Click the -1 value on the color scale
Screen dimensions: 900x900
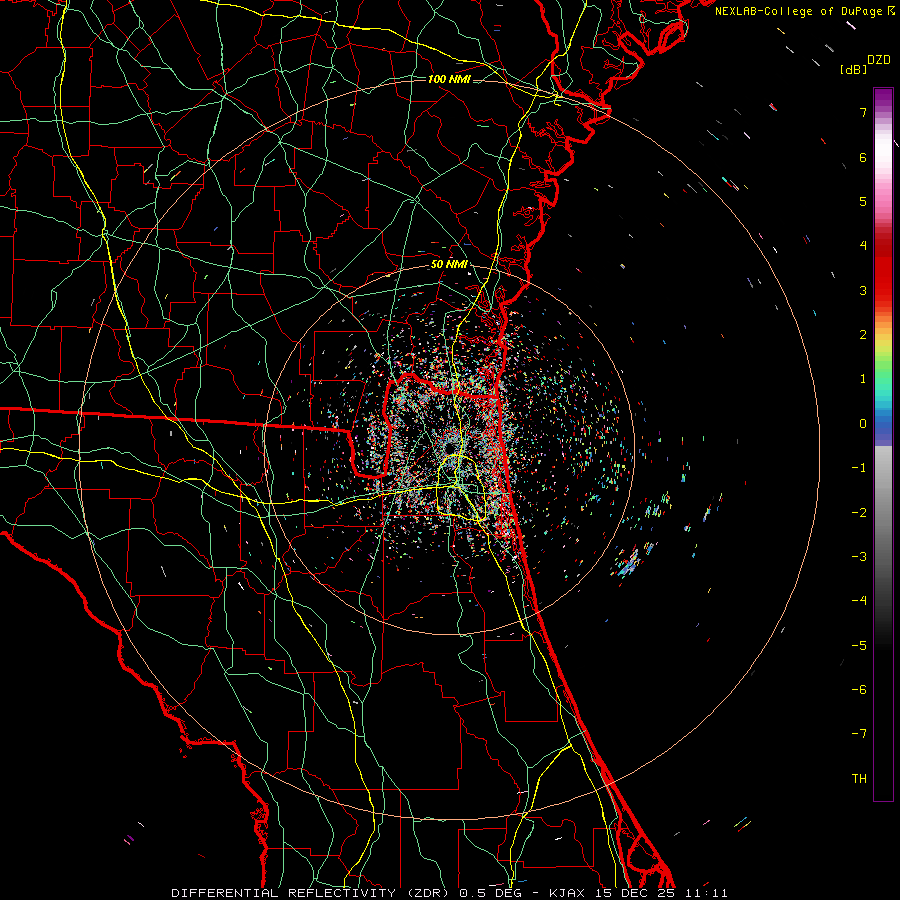point(859,468)
